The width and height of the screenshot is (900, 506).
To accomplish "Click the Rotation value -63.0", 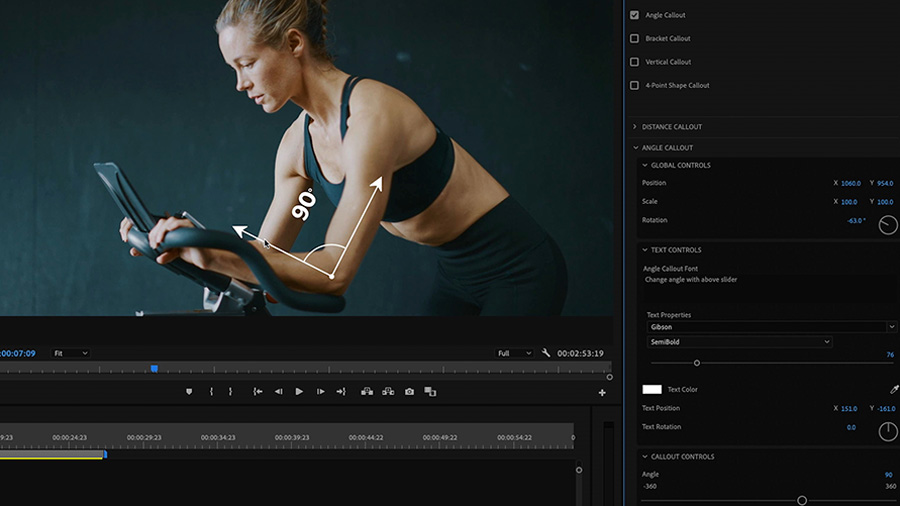I will tap(856, 220).
